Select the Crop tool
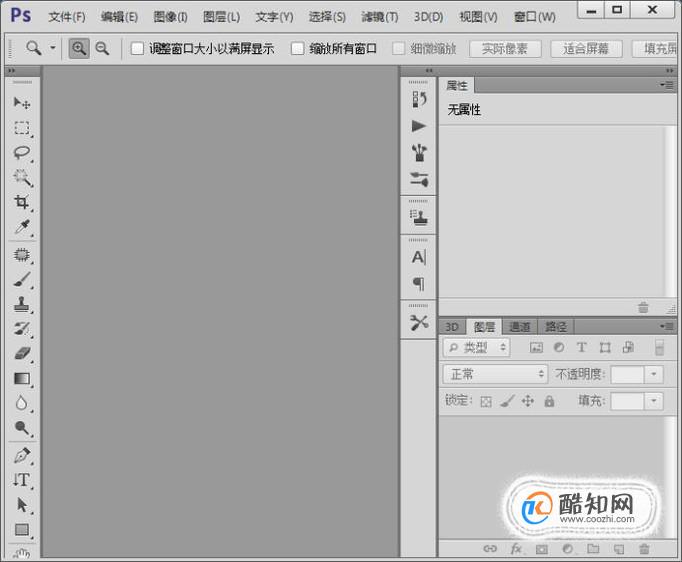 pos(22,202)
